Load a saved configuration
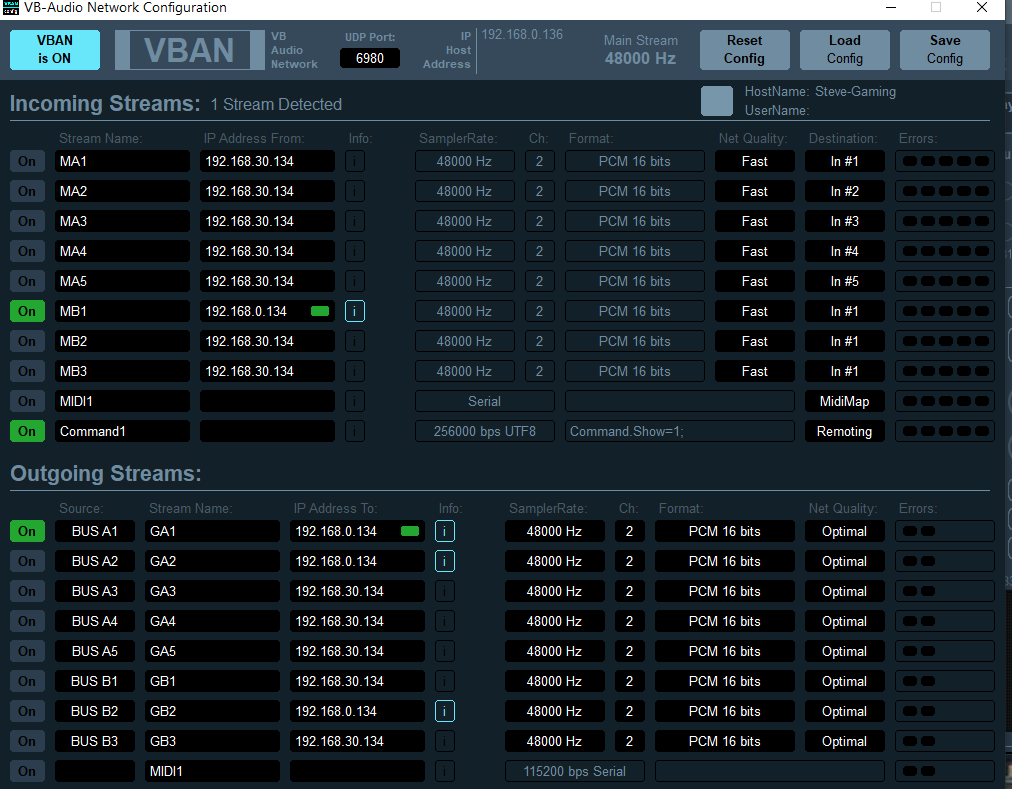This screenshot has width=1012, height=789. coord(844,50)
